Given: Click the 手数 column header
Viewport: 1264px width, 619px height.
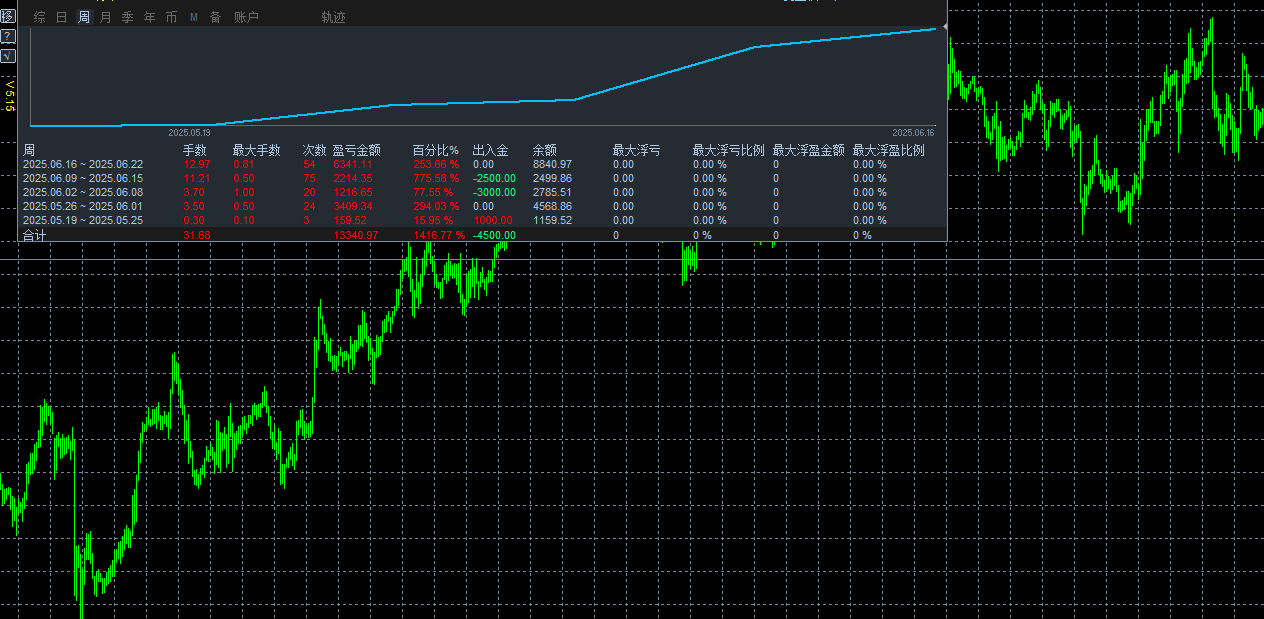Looking at the screenshot, I should [195, 150].
